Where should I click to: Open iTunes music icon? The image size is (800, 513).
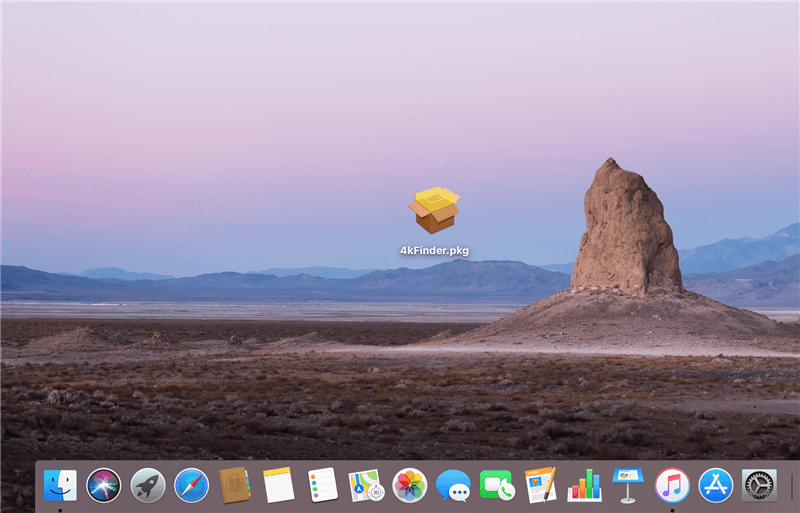pyautogui.click(x=672, y=485)
